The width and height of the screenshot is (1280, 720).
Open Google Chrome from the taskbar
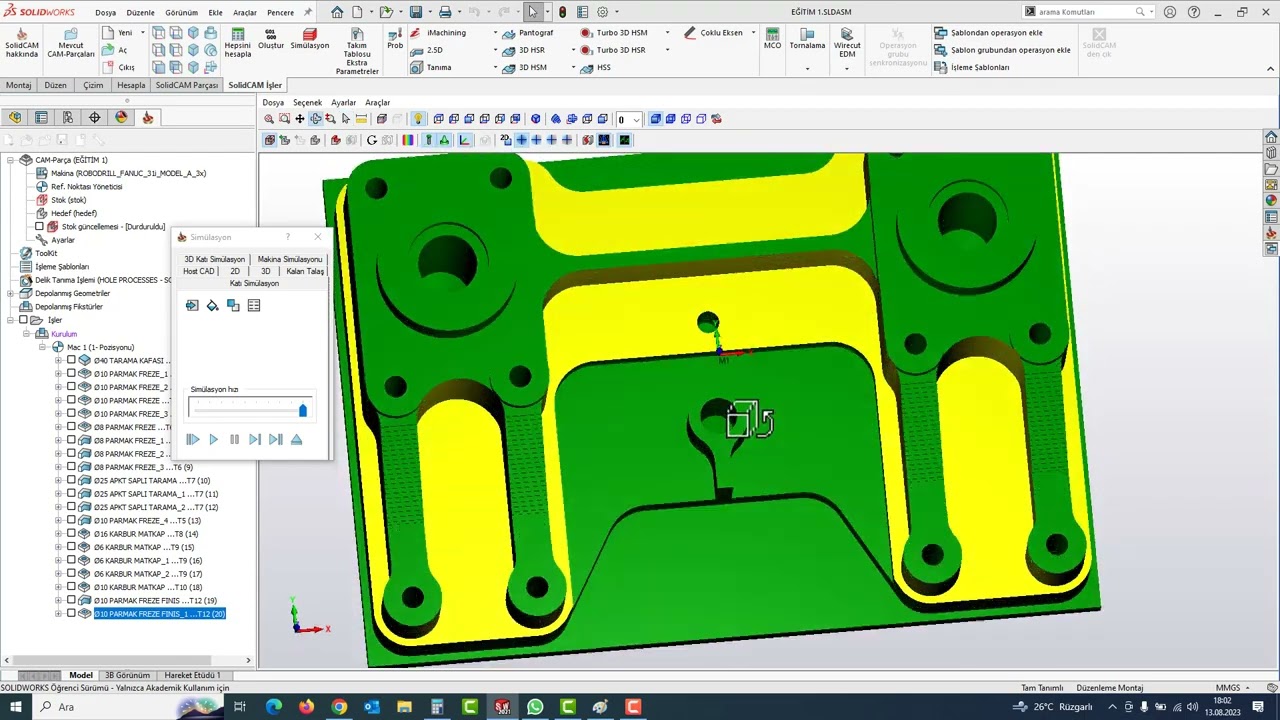coord(339,707)
